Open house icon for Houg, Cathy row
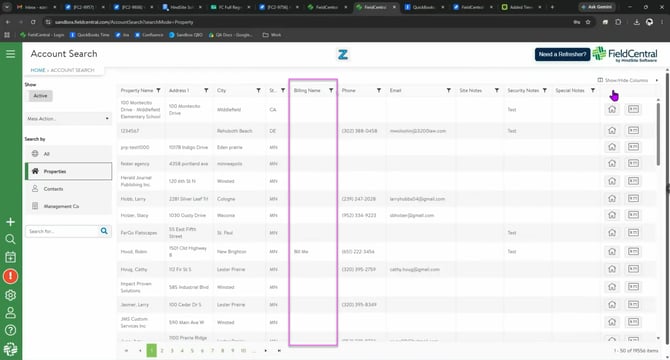The height and width of the screenshot is (360, 670). (612, 269)
